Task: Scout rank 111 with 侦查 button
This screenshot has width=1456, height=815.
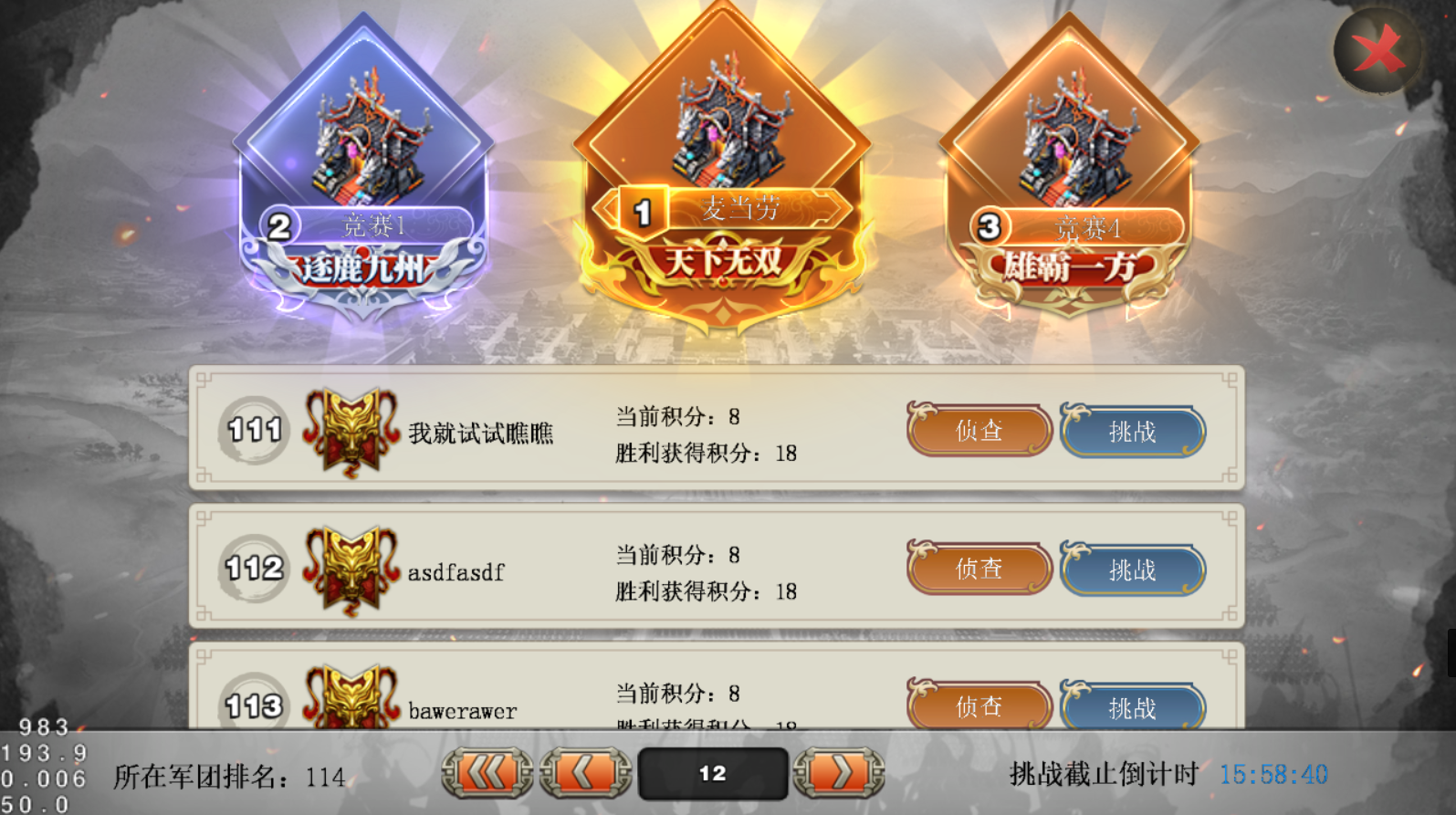Action: click(979, 430)
